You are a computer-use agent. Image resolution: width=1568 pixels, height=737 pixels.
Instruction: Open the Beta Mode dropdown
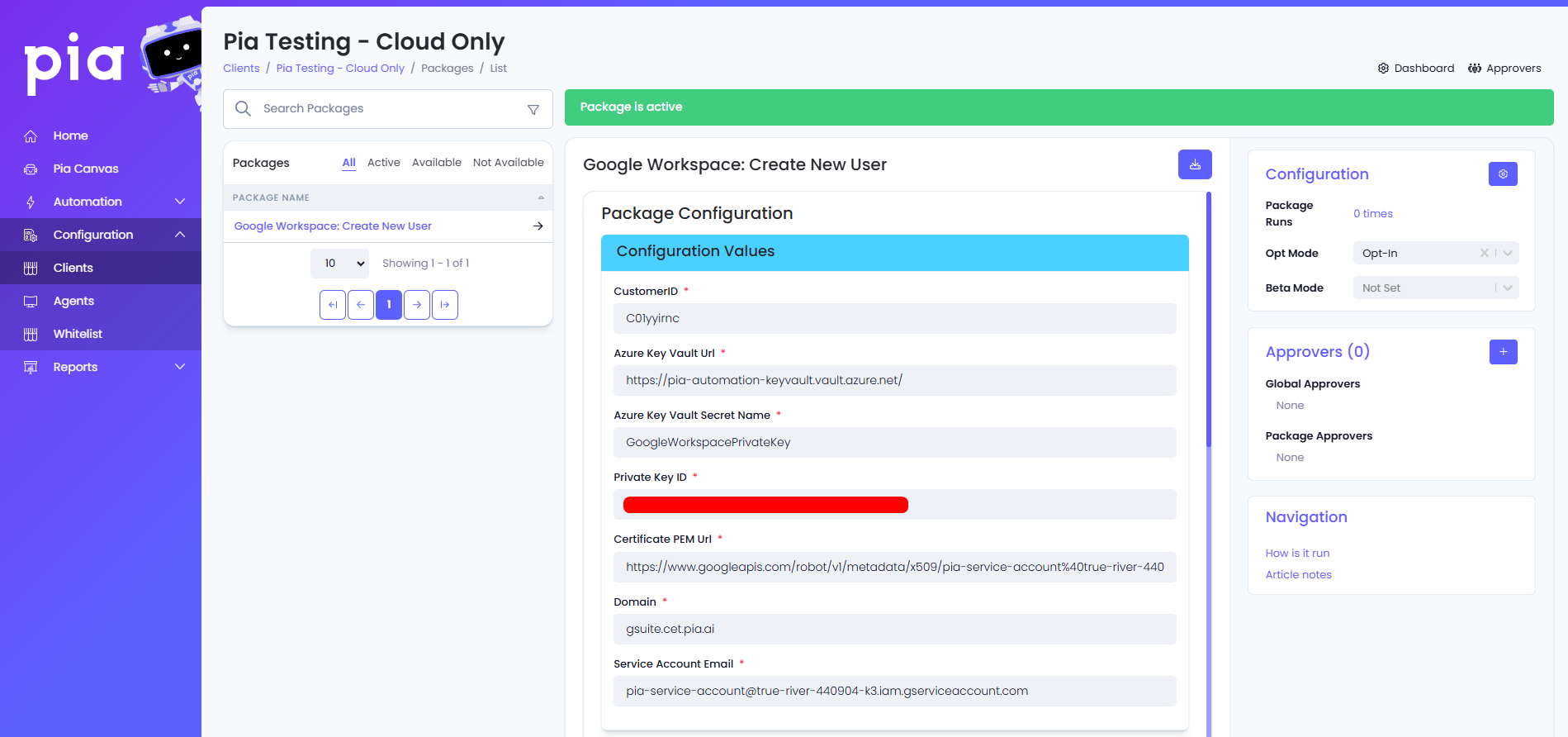pos(1507,288)
